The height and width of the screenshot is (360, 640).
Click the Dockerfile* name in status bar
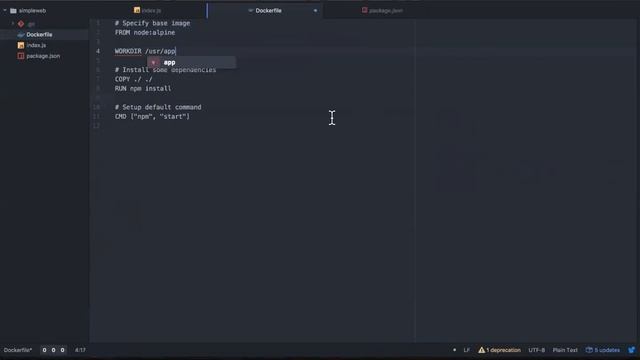[x=18, y=350]
